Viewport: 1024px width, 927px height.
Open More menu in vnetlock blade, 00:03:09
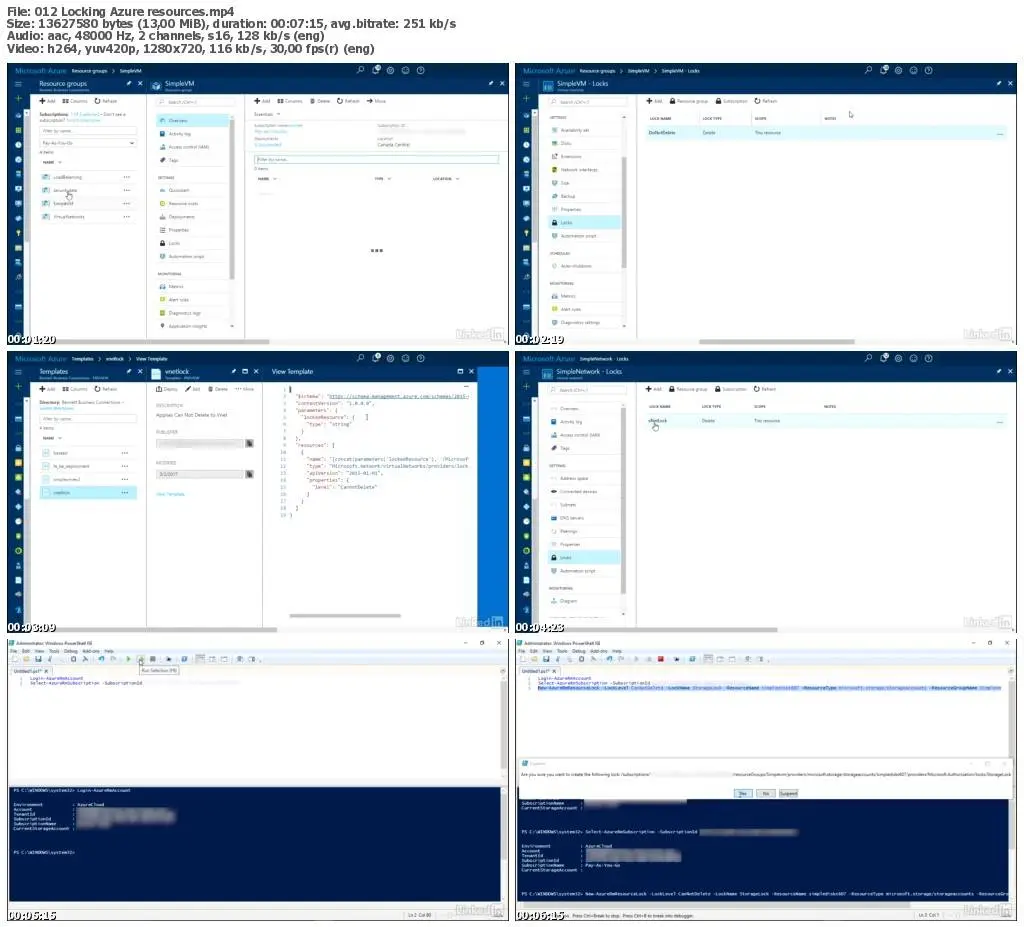(x=245, y=389)
